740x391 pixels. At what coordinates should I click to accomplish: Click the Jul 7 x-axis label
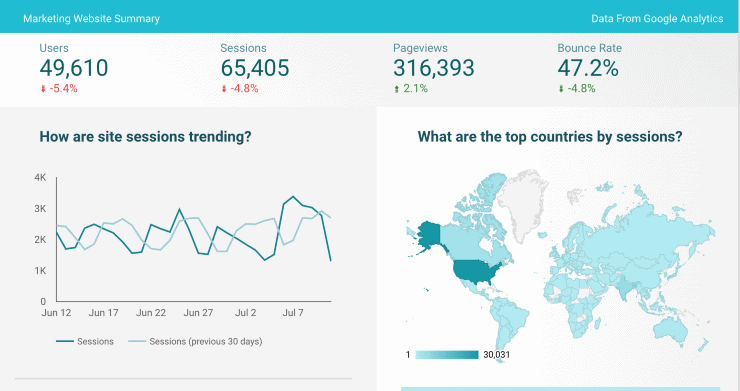(x=293, y=313)
